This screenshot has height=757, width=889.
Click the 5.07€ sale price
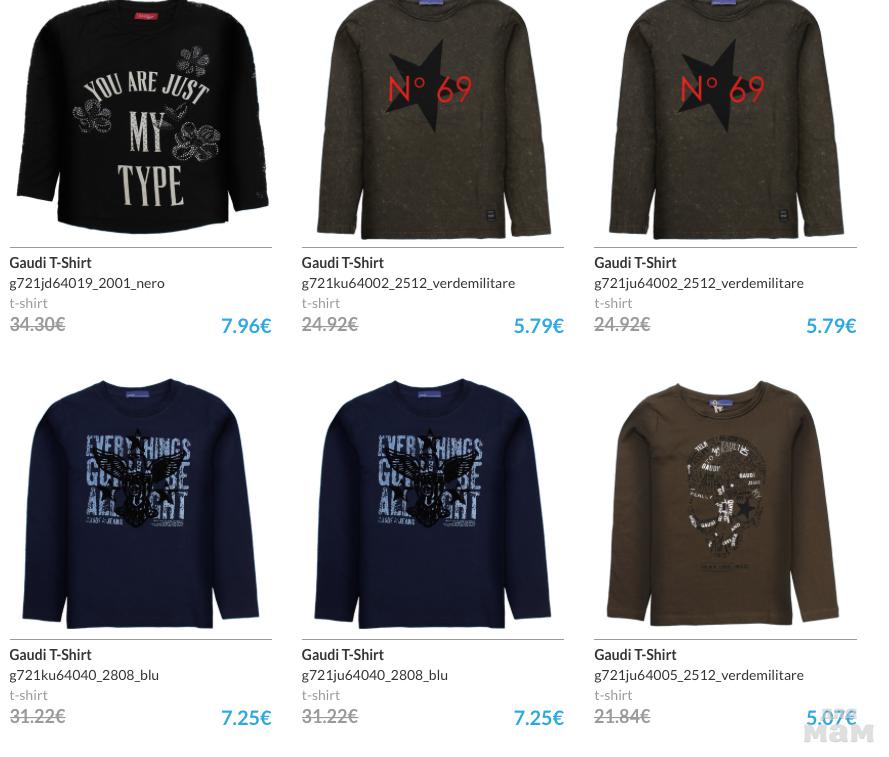[x=831, y=718]
